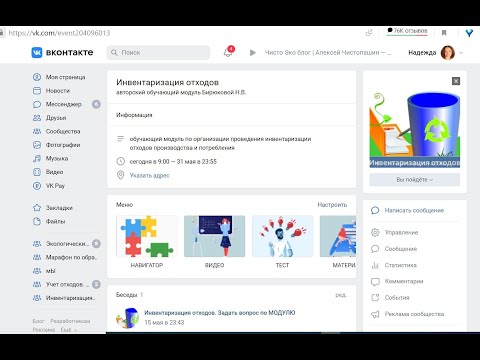Open the ВИДЕО menu tile
The image size is (480, 360).
(214, 242)
